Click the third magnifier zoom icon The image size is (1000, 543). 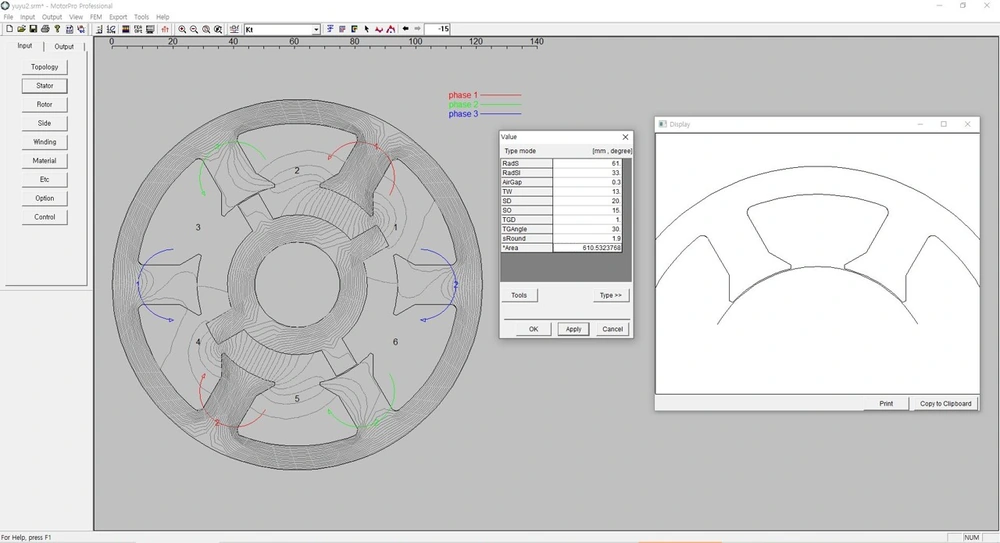[206, 29]
